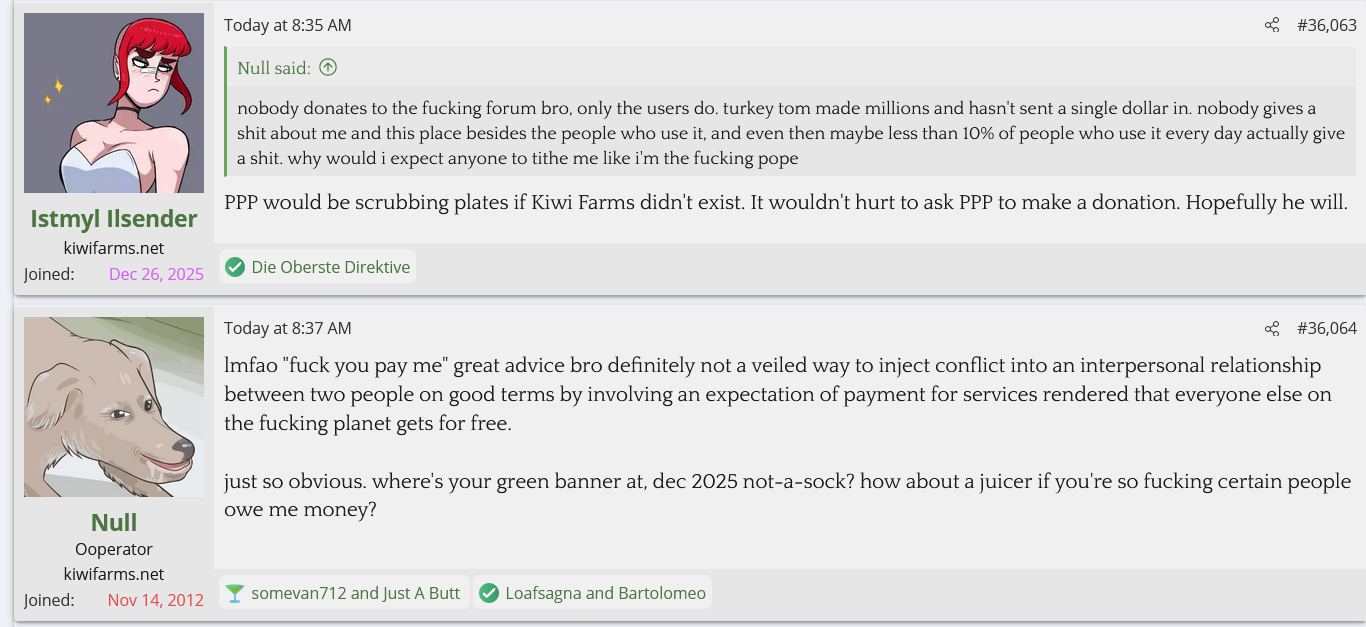View 'Die Oberste Direktive' reaction user
The width and height of the screenshot is (1366, 627).
coord(330,267)
